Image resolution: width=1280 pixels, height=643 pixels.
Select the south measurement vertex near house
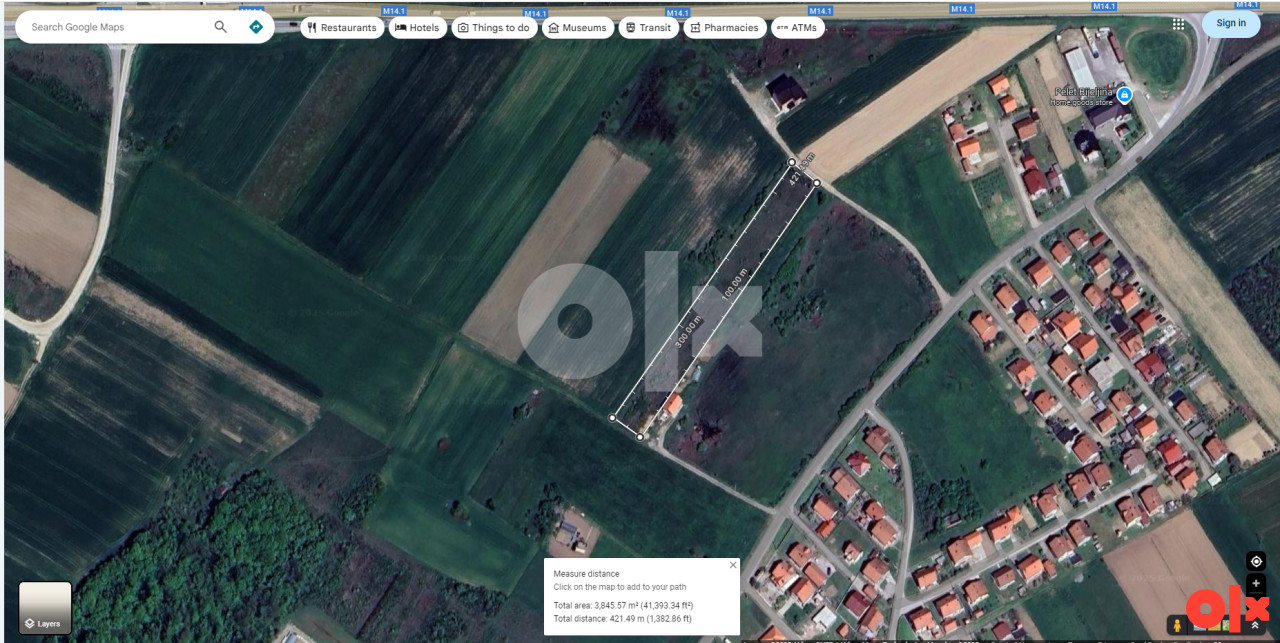pyautogui.click(x=640, y=437)
